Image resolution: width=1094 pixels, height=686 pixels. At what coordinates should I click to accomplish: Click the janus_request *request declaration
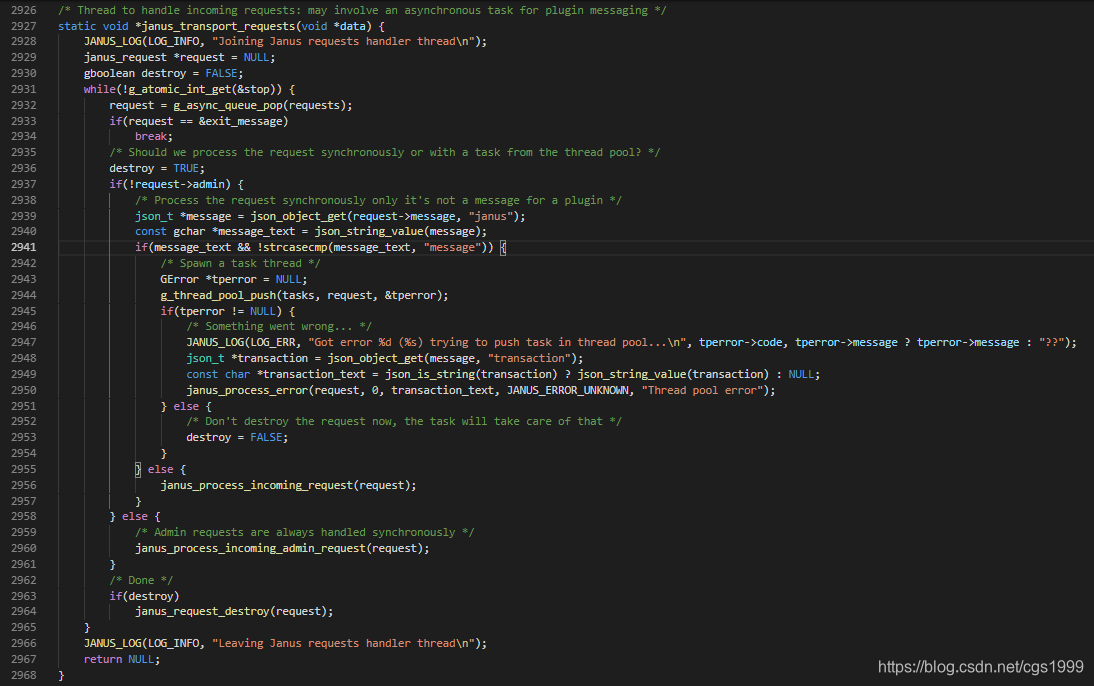point(179,57)
